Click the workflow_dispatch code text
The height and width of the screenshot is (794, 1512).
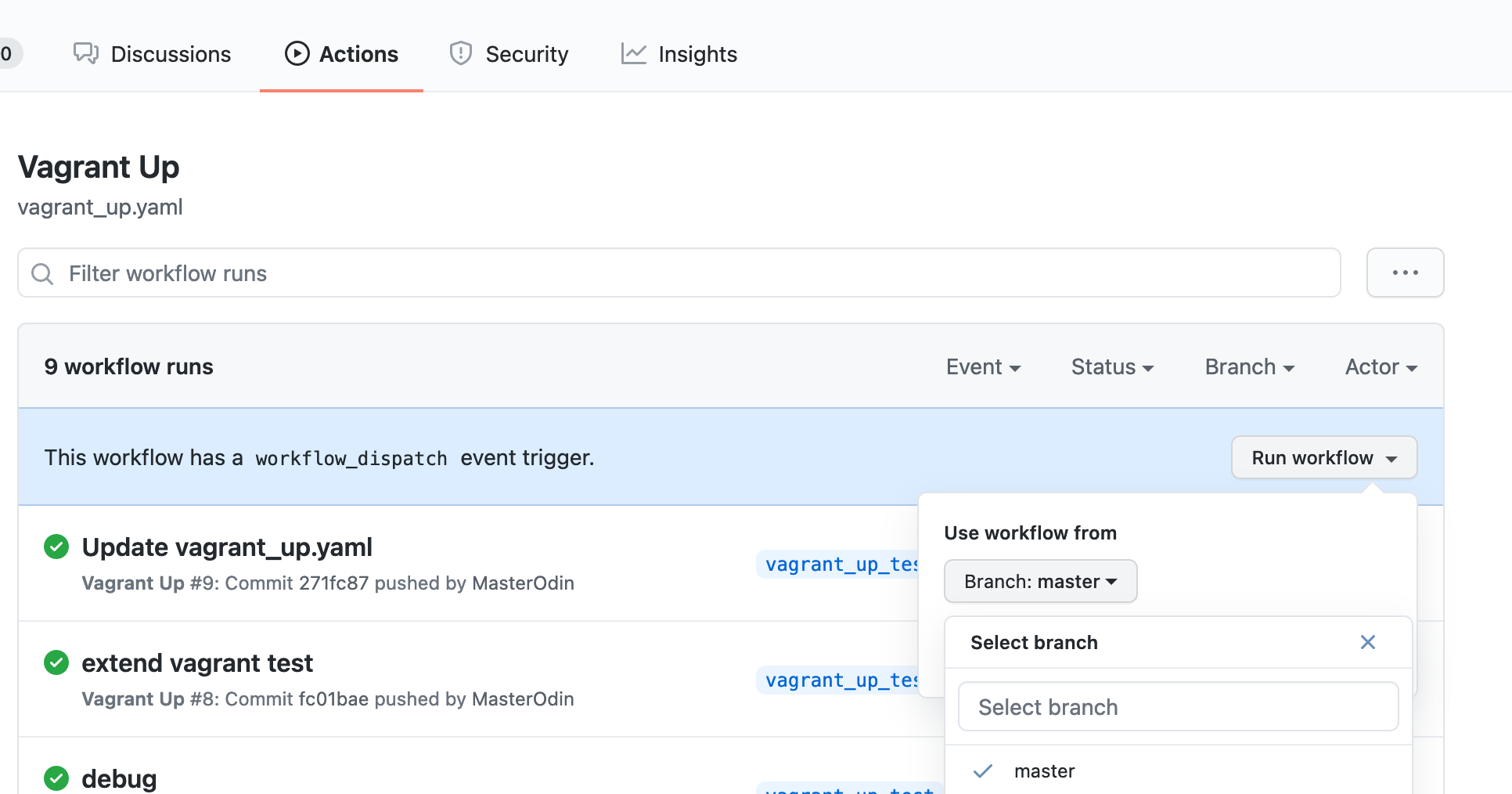[351, 458]
